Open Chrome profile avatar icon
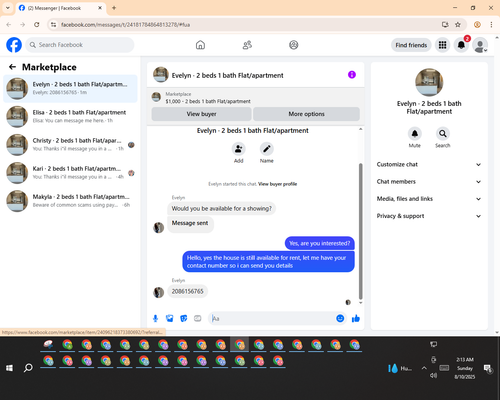500x400 pixels. [x=477, y=25]
